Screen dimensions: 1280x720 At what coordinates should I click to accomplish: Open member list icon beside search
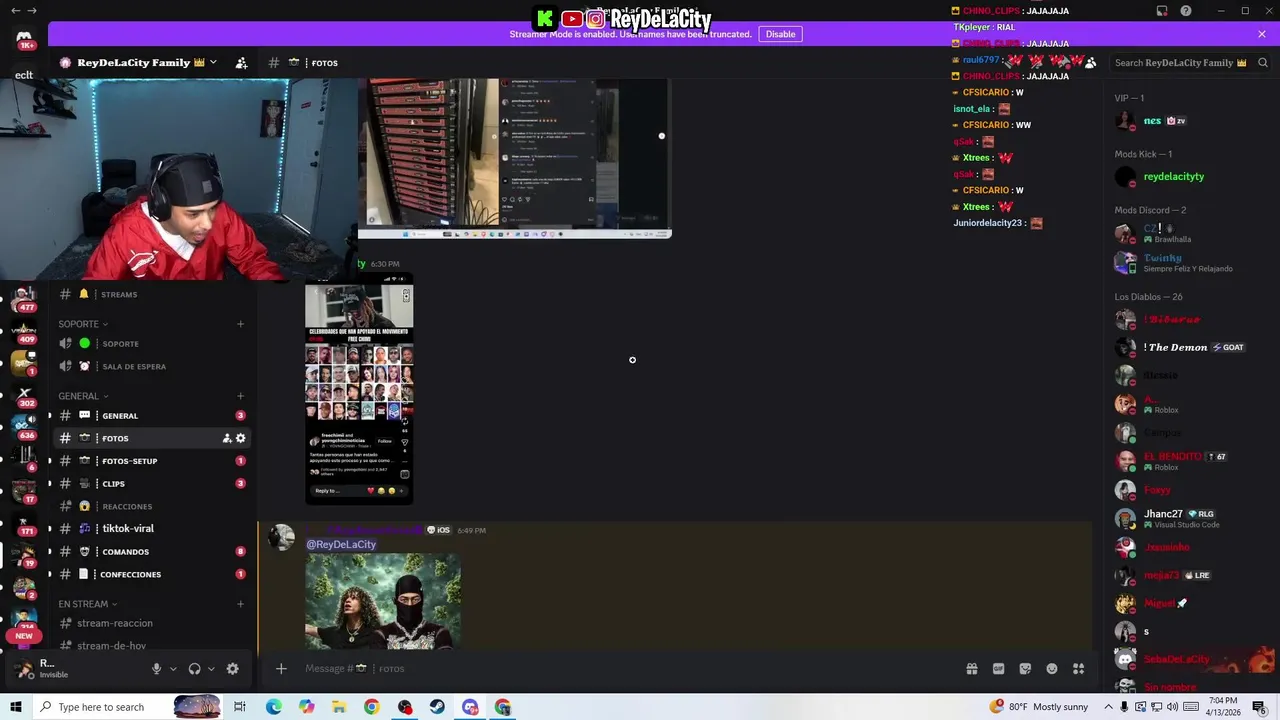click(1090, 62)
